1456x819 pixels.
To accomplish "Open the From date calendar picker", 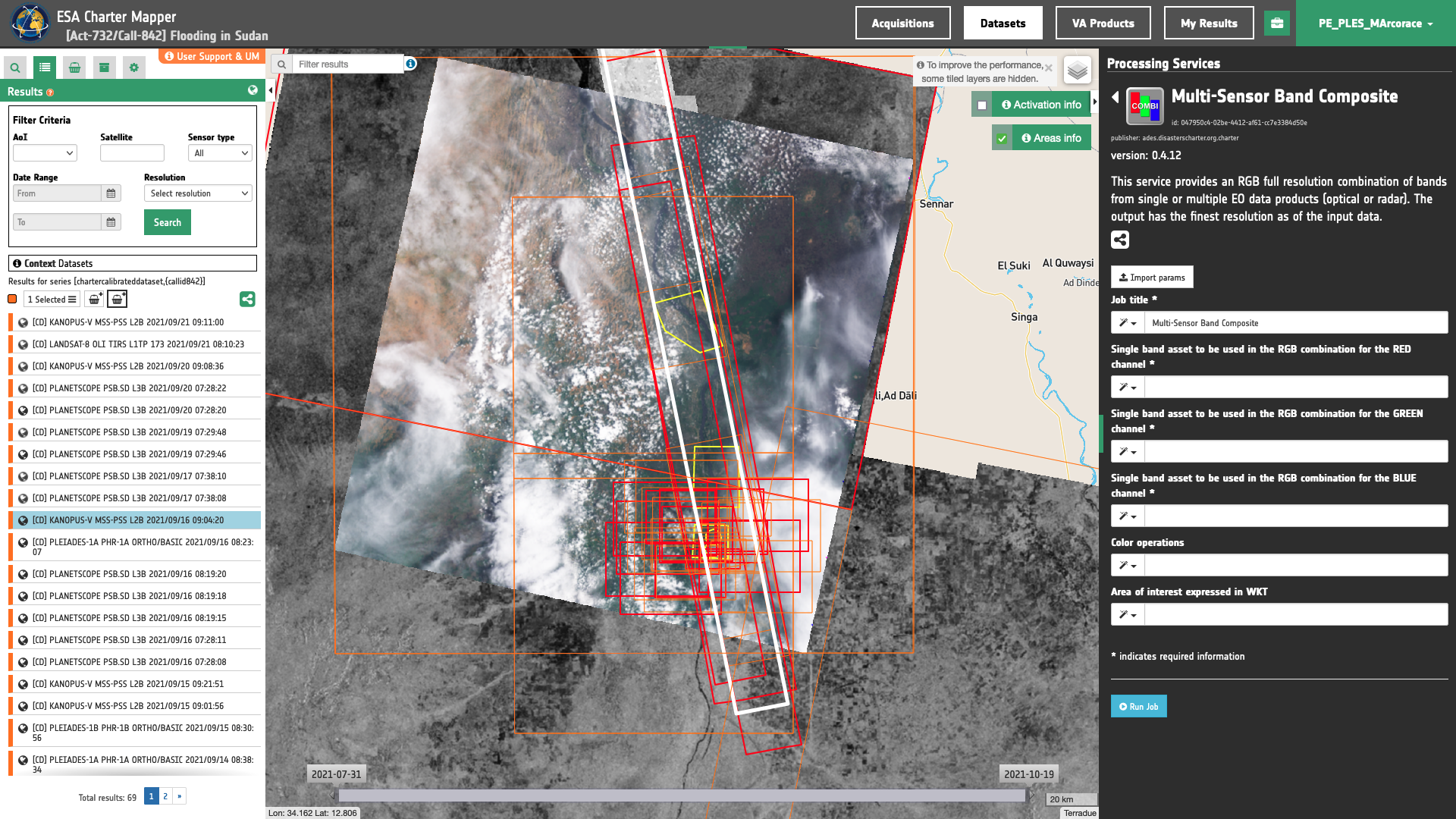I will pos(111,193).
